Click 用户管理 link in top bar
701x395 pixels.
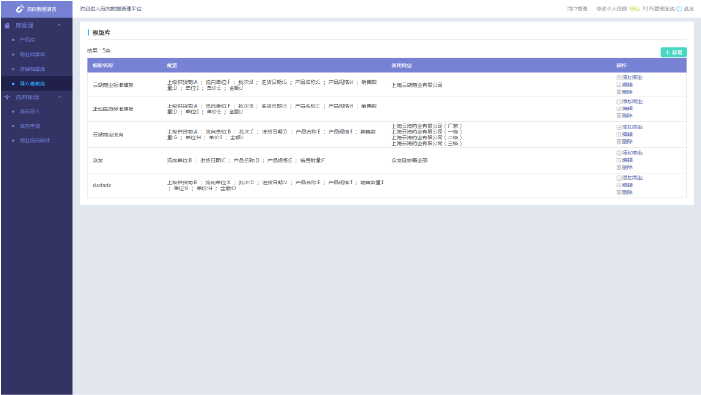click(x=577, y=8)
